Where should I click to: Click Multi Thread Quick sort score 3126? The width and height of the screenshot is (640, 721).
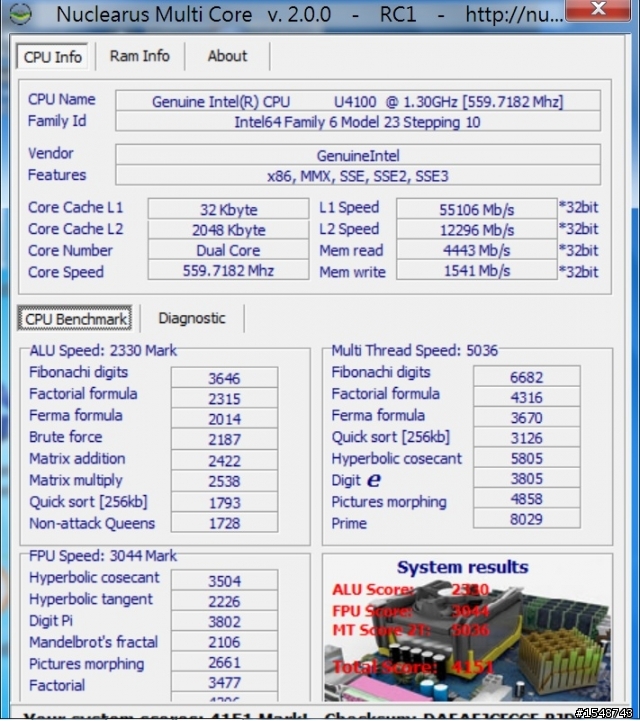pos(526,438)
